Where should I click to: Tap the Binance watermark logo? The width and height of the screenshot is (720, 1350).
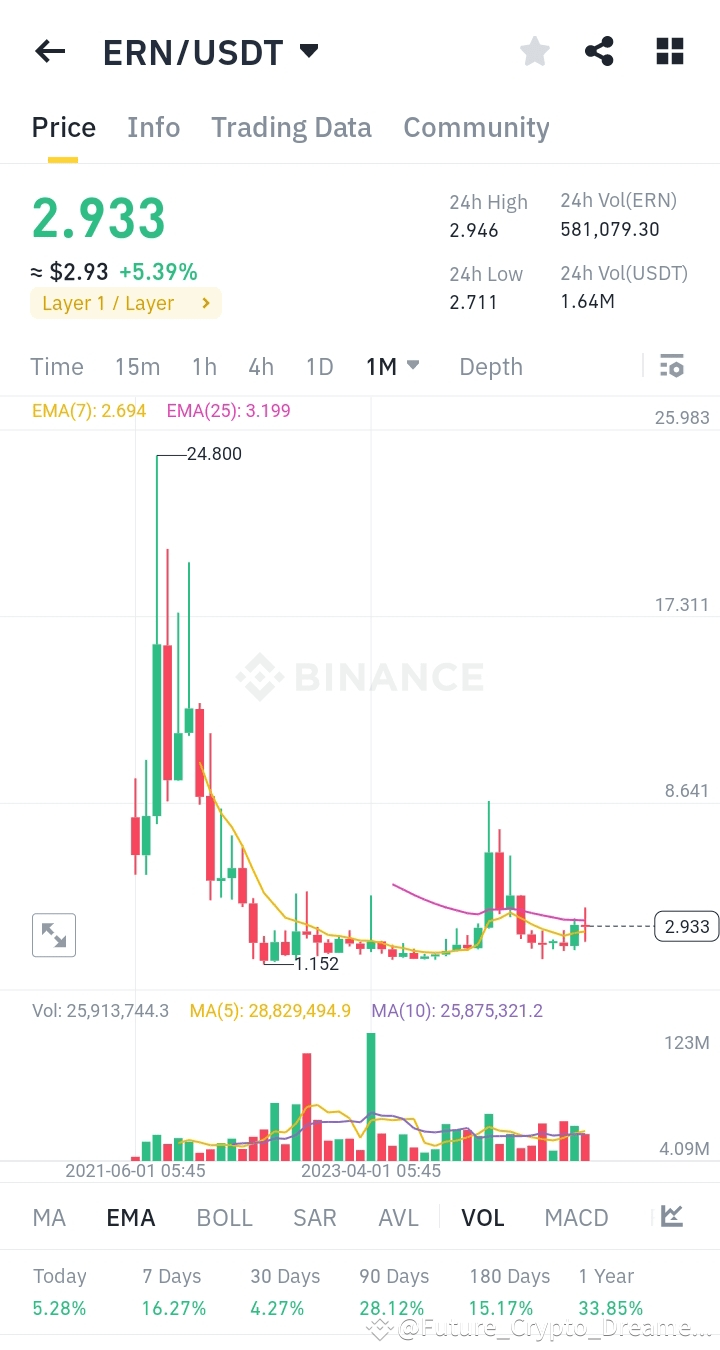[360, 677]
